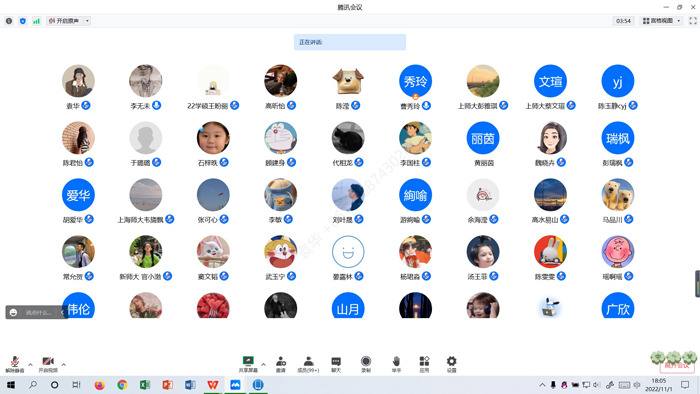The image size is (700, 394).
Task: Start screen sharing (共享屏幕)
Action: (x=248, y=364)
